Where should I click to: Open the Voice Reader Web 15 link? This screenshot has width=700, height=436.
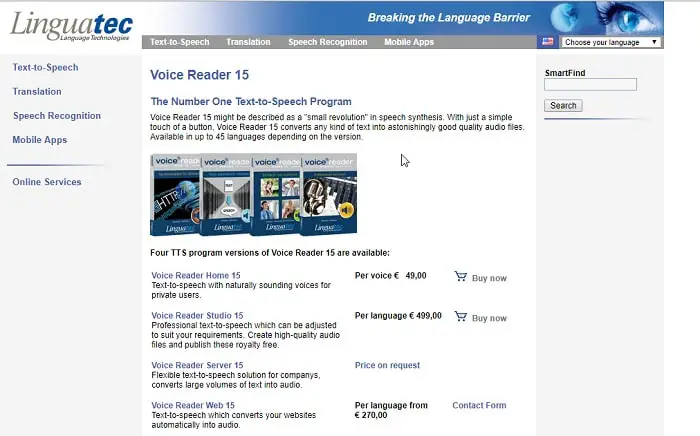click(x=193, y=405)
